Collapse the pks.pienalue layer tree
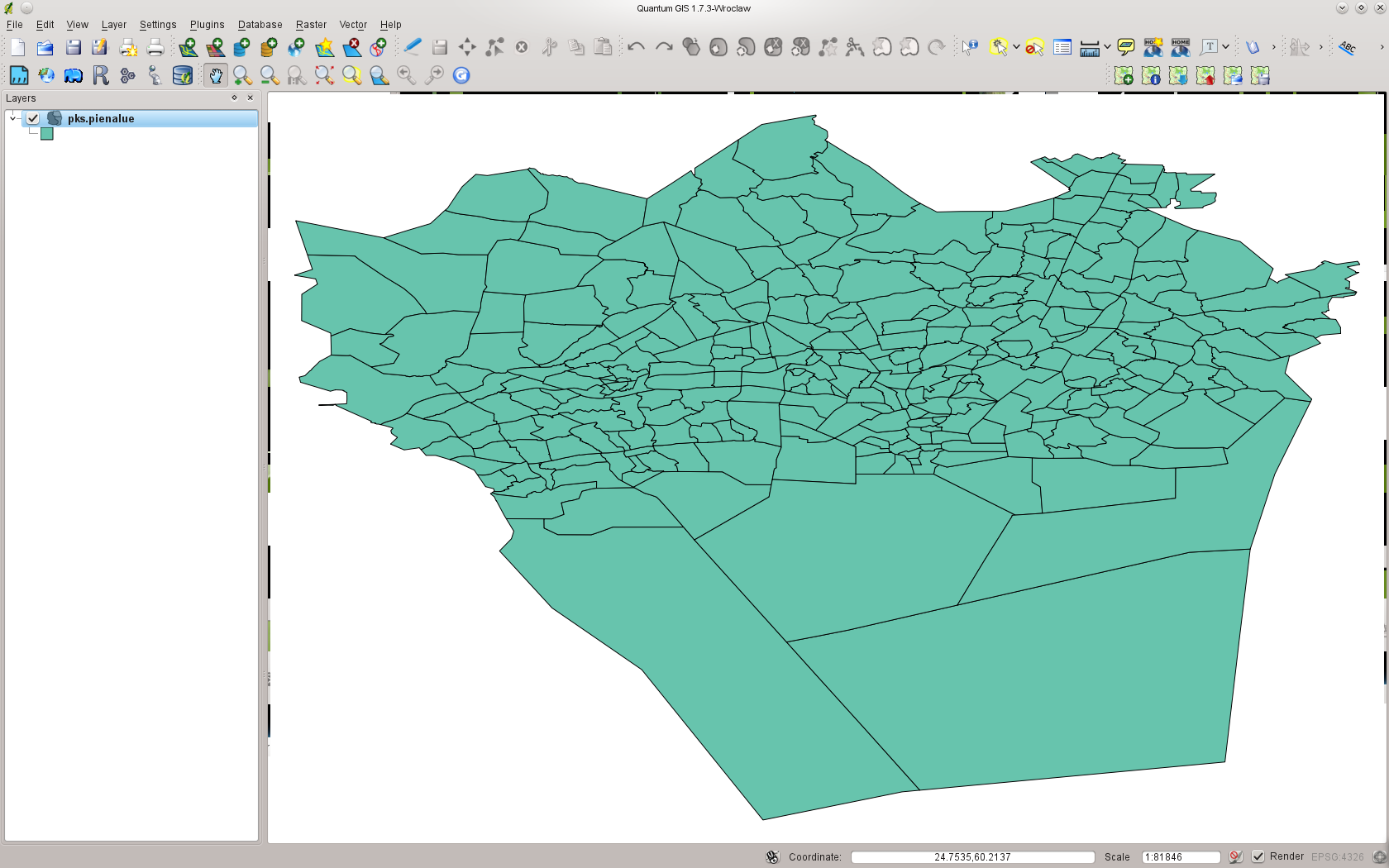The height and width of the screenshot is (868, 1389). 13,118
